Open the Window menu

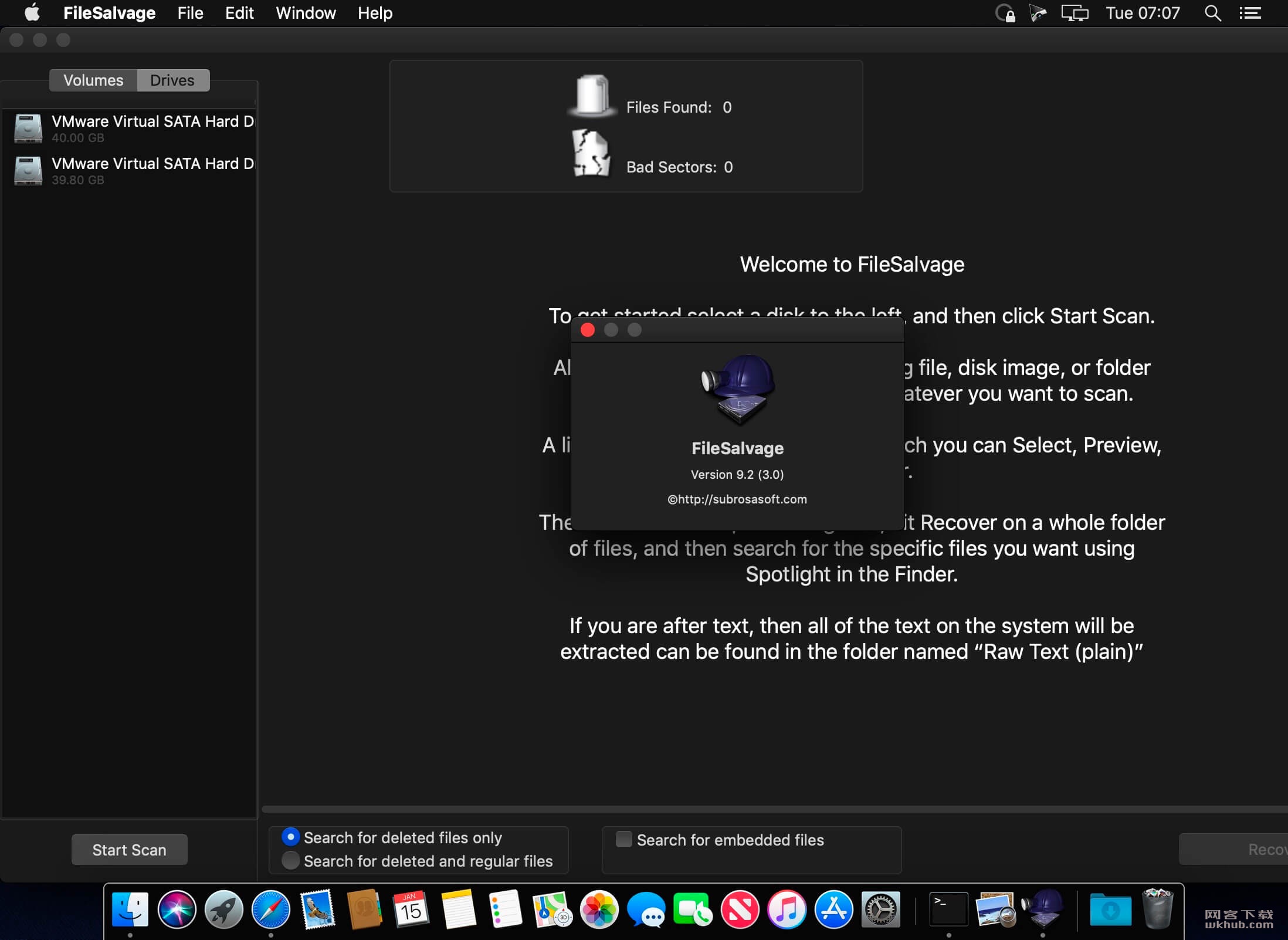306,13
